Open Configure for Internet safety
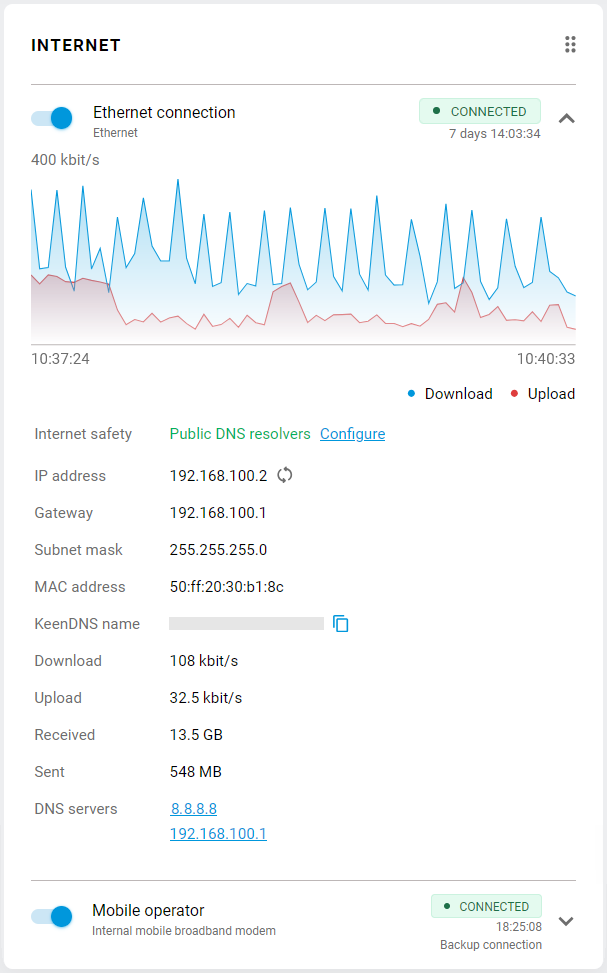Screen dimensions: 607x973 352,434
